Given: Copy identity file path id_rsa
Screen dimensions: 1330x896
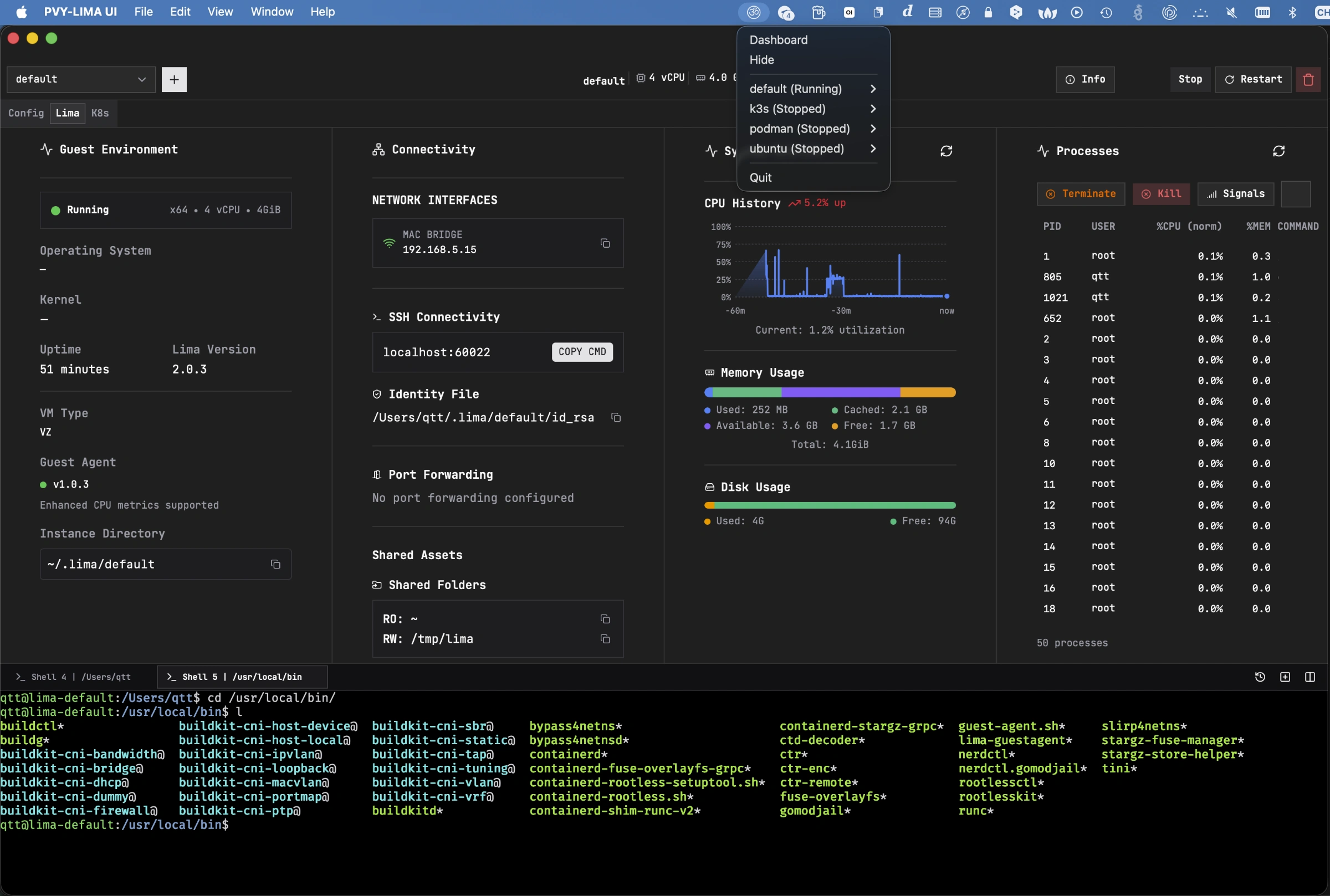Looking at the screenshot, I should tap(616, 418).
